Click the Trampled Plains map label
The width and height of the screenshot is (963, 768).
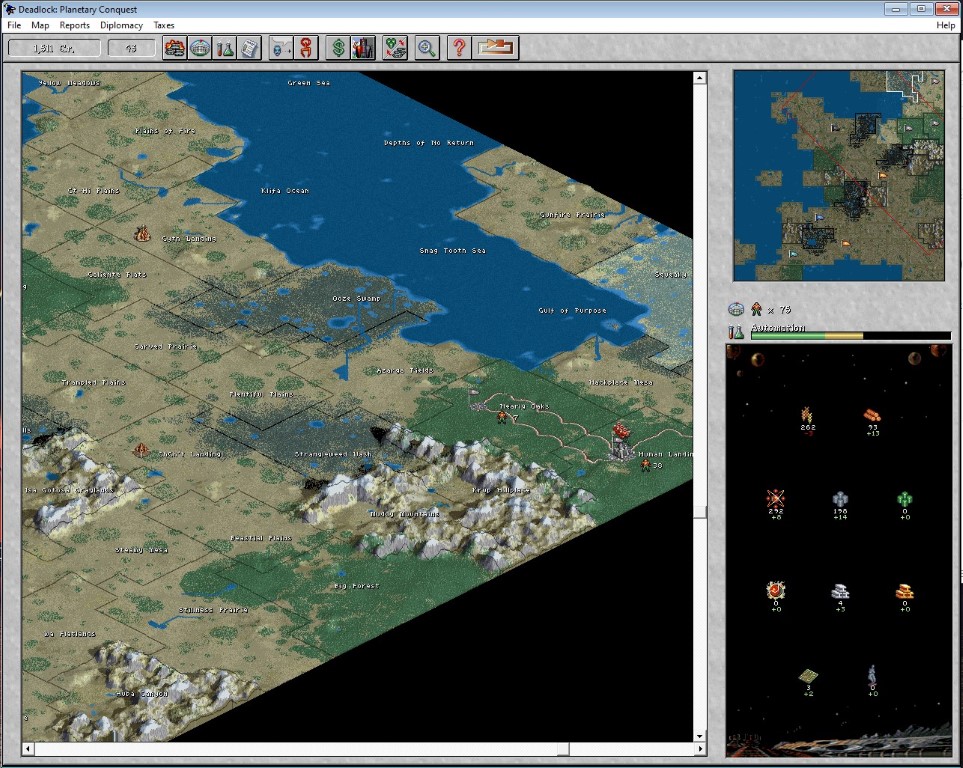click(x=93, y=382)
